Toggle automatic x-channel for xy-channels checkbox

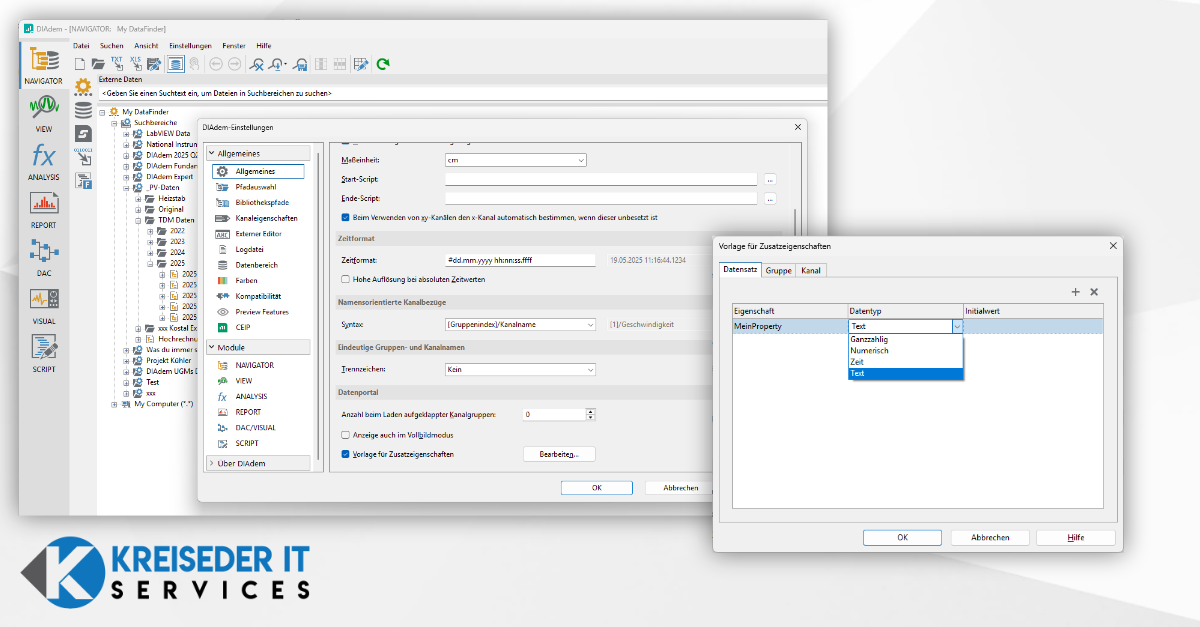pyautogui.click(x=346, y=217)
